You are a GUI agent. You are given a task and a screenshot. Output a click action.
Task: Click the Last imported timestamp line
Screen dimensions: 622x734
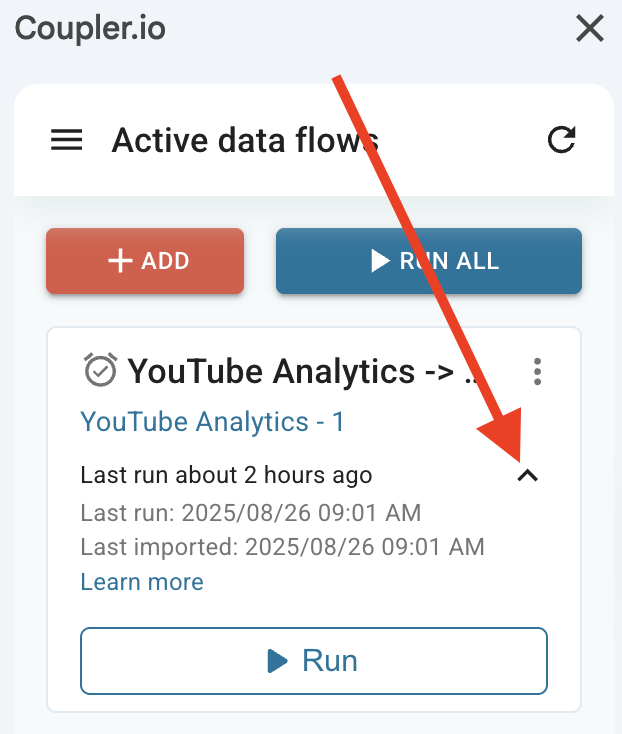tap(282, 547)
